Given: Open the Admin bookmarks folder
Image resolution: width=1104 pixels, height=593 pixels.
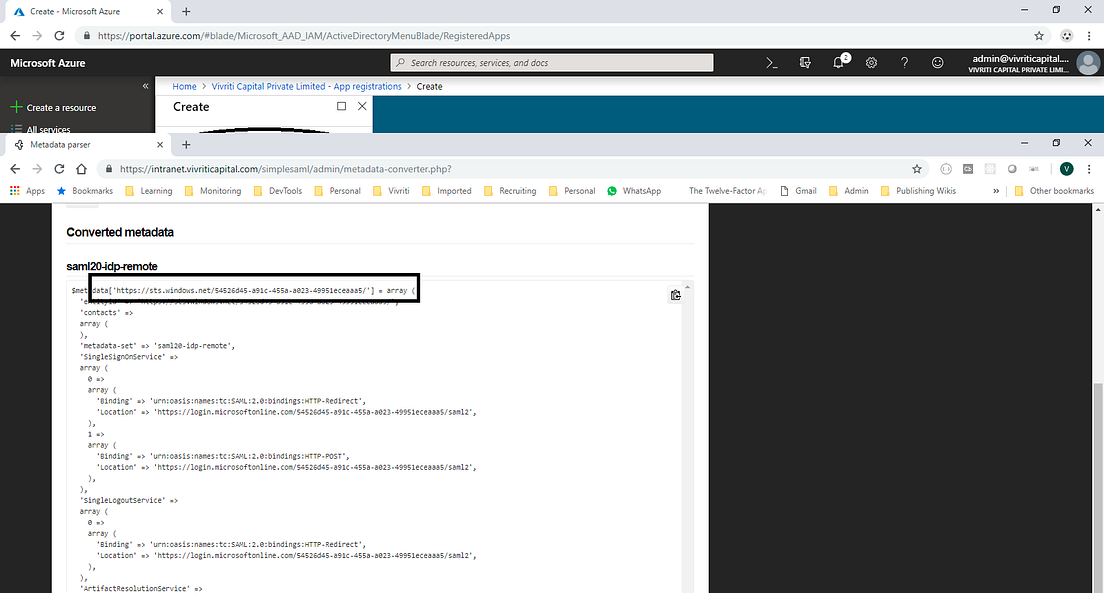Looking at the screenshot, I should (x=848, y=191).
